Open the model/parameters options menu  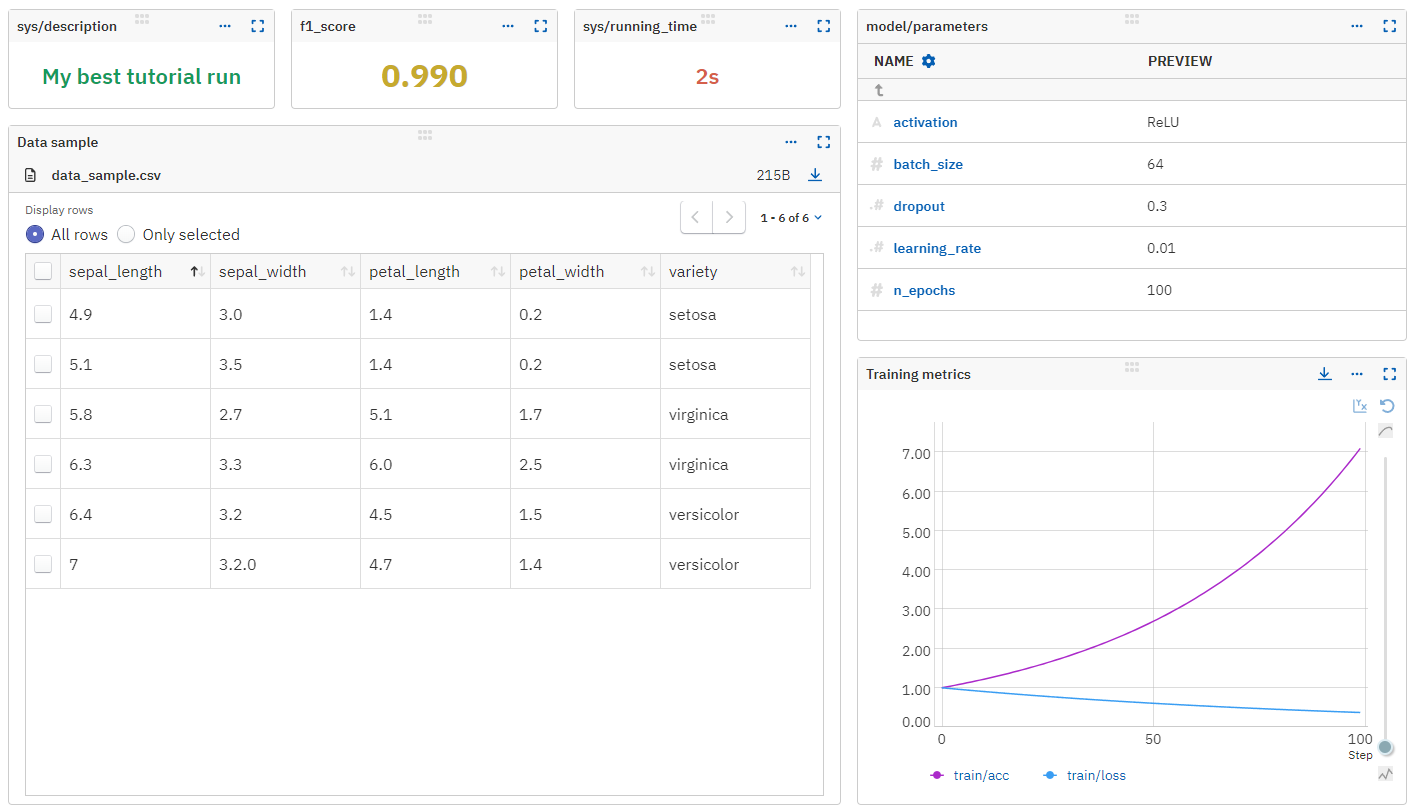1357,26
